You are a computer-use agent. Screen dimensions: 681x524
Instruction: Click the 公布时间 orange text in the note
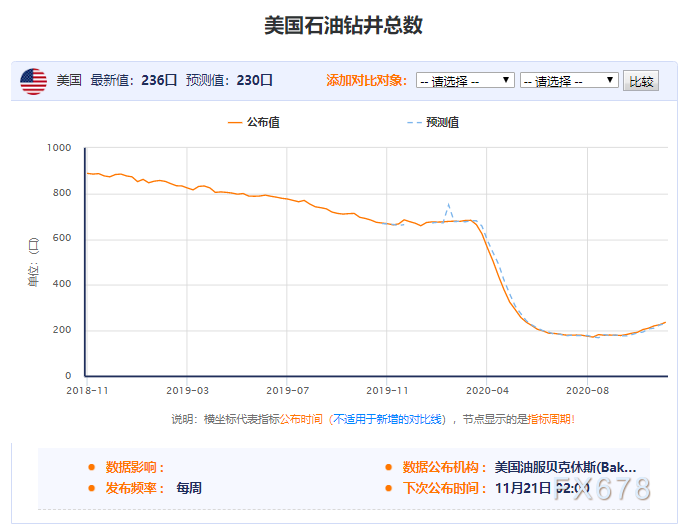tap(301, 419)
